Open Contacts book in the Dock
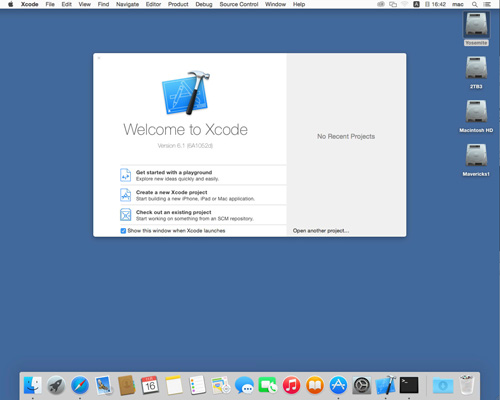This screenshot has height=400, width=500. pyautogui.click(x=127, y=385)
